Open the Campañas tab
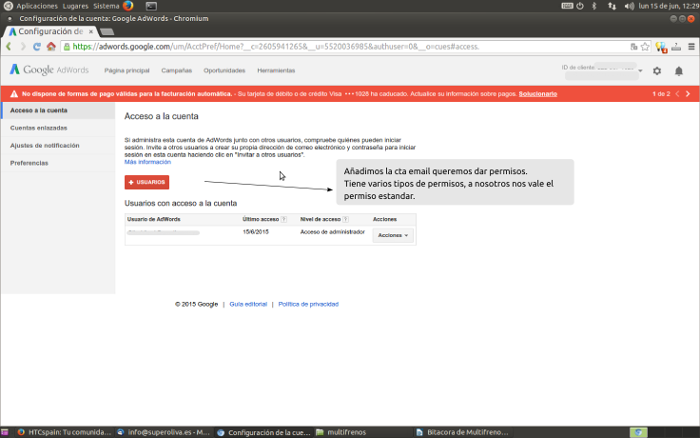The width and height of the screenshot is (700, 438). pyautogui.click(x=176, y=71)
